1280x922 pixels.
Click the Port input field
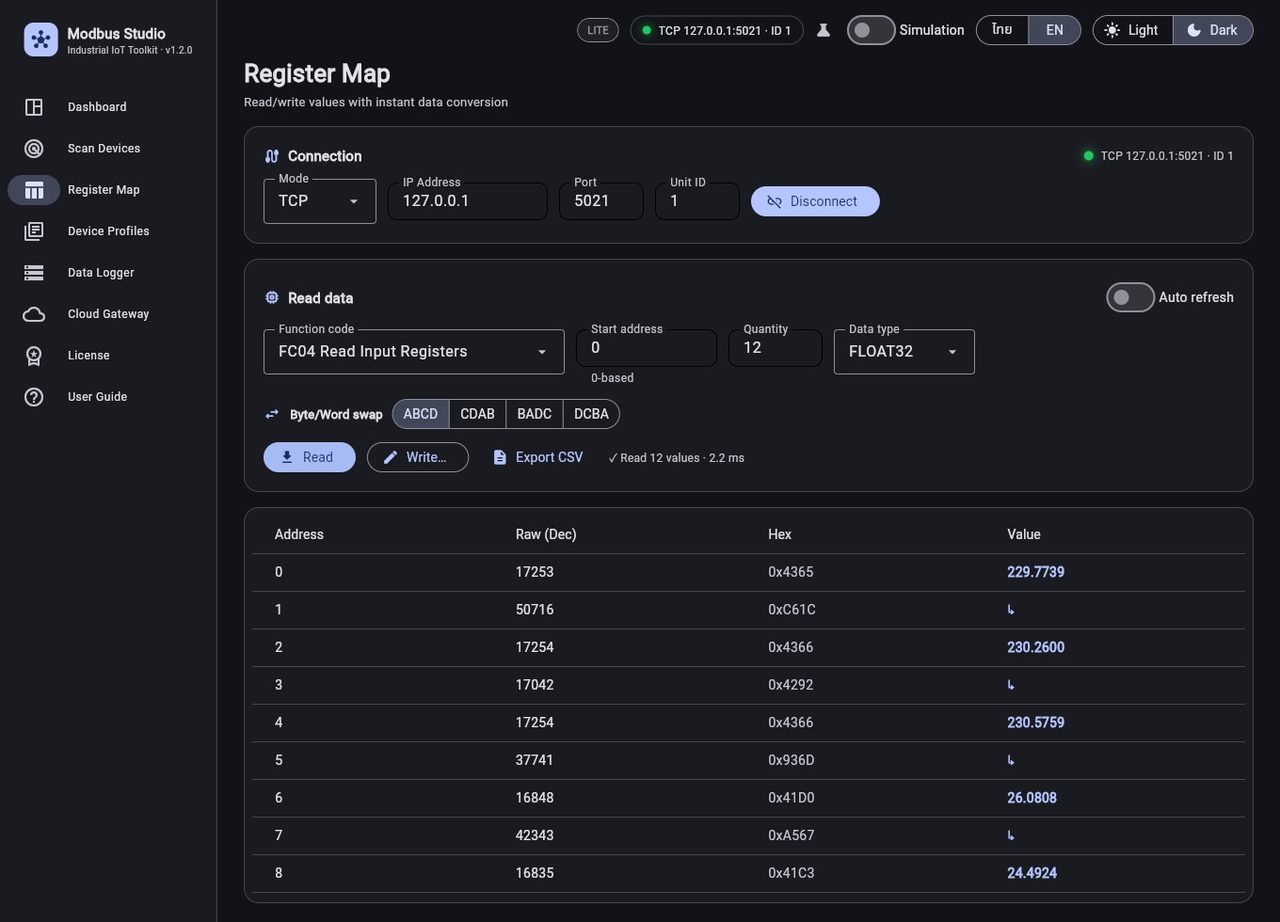tap(601, 201)
